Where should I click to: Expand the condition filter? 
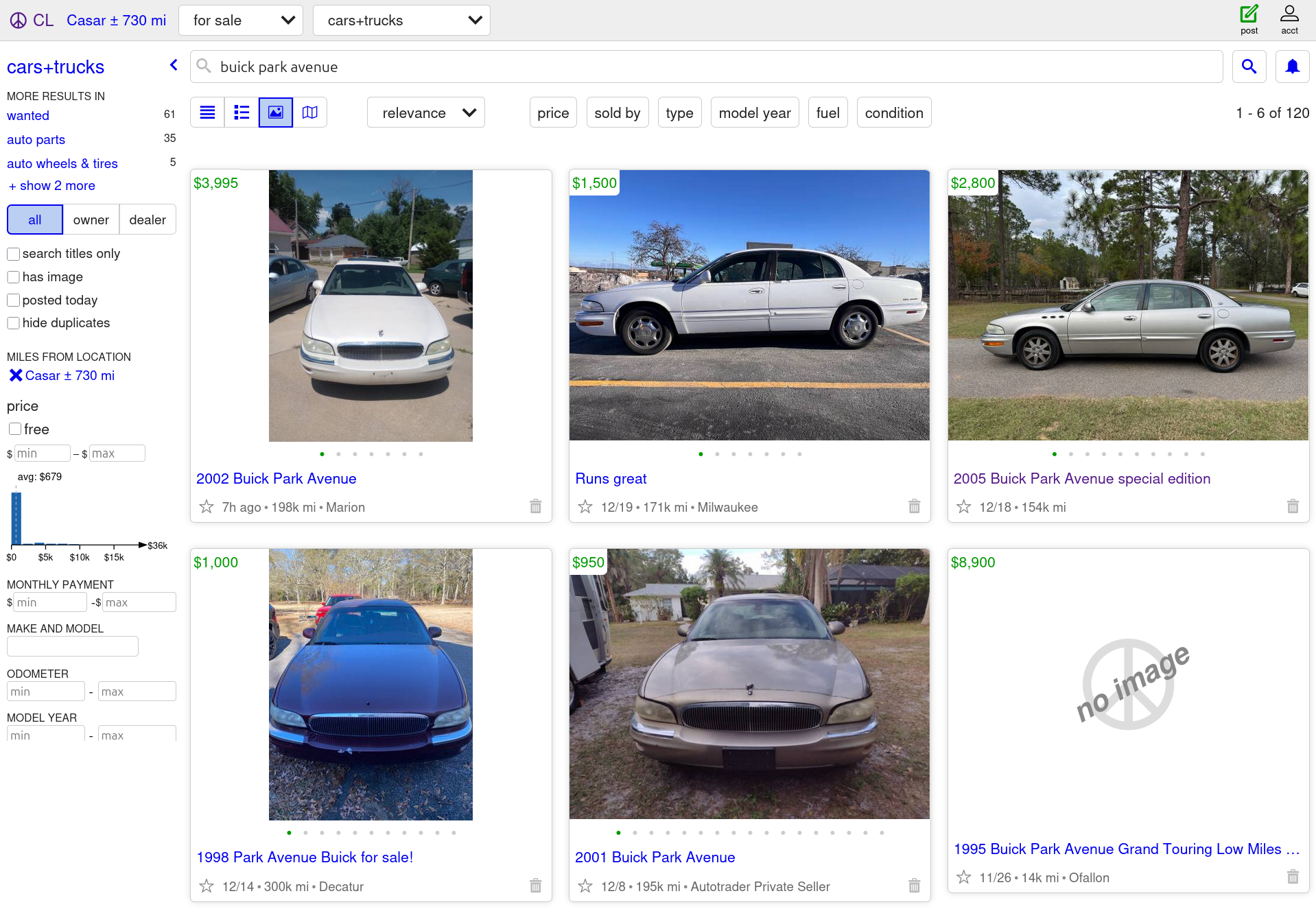(894, 113)
